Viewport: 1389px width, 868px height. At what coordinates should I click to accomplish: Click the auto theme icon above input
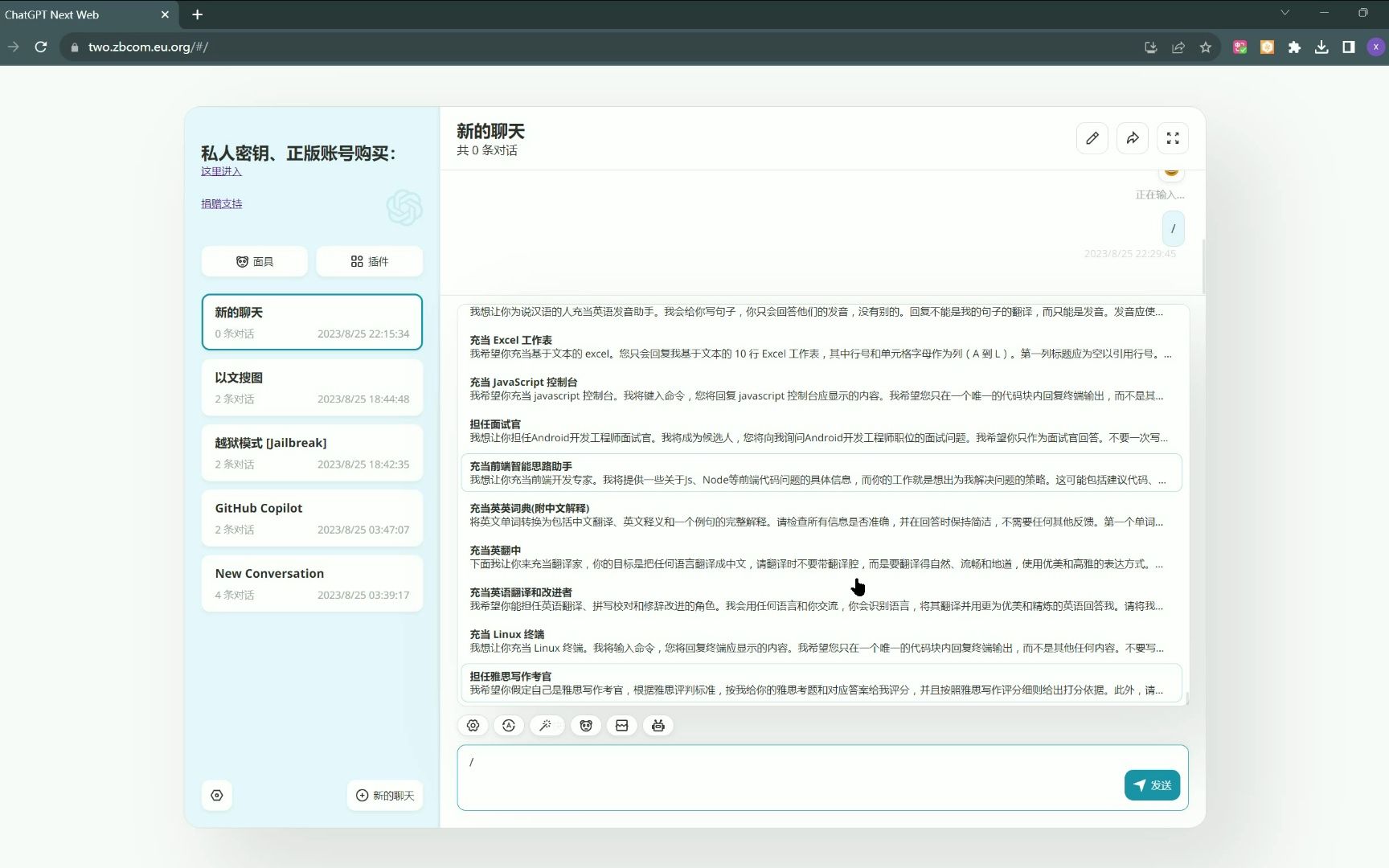click(509, 726)
